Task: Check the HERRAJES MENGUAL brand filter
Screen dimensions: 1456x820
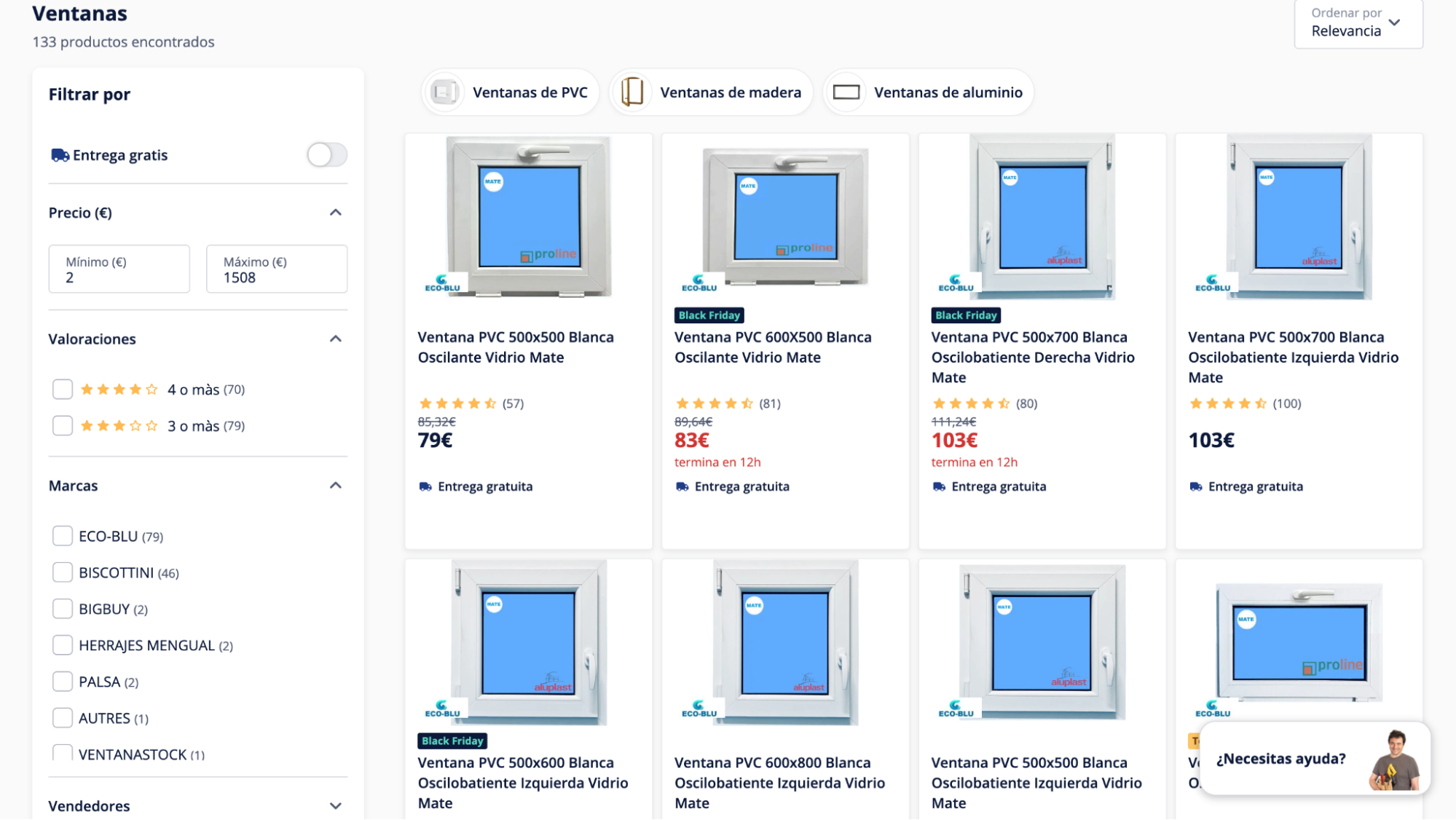Action: tap(63, 645)
